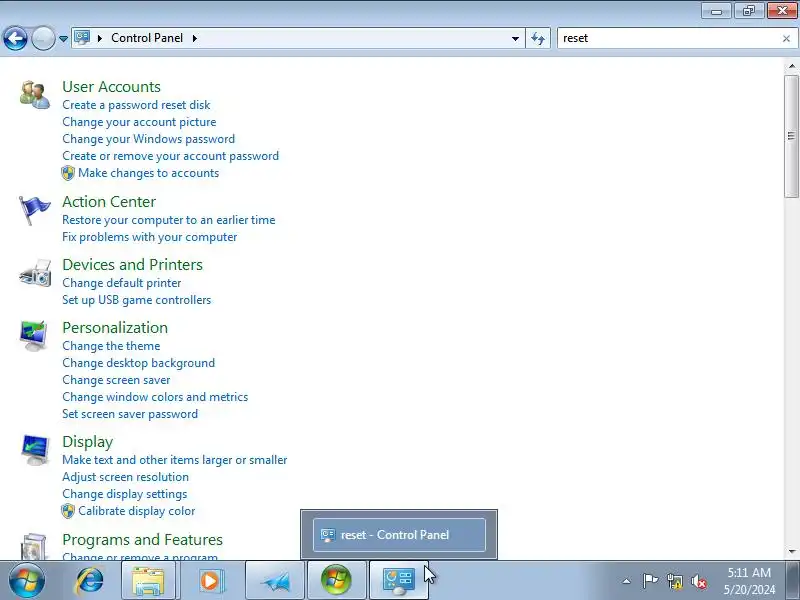800x600 pixels.
Task: Open Make changes to accounts
Action: (x=148, y=173)
